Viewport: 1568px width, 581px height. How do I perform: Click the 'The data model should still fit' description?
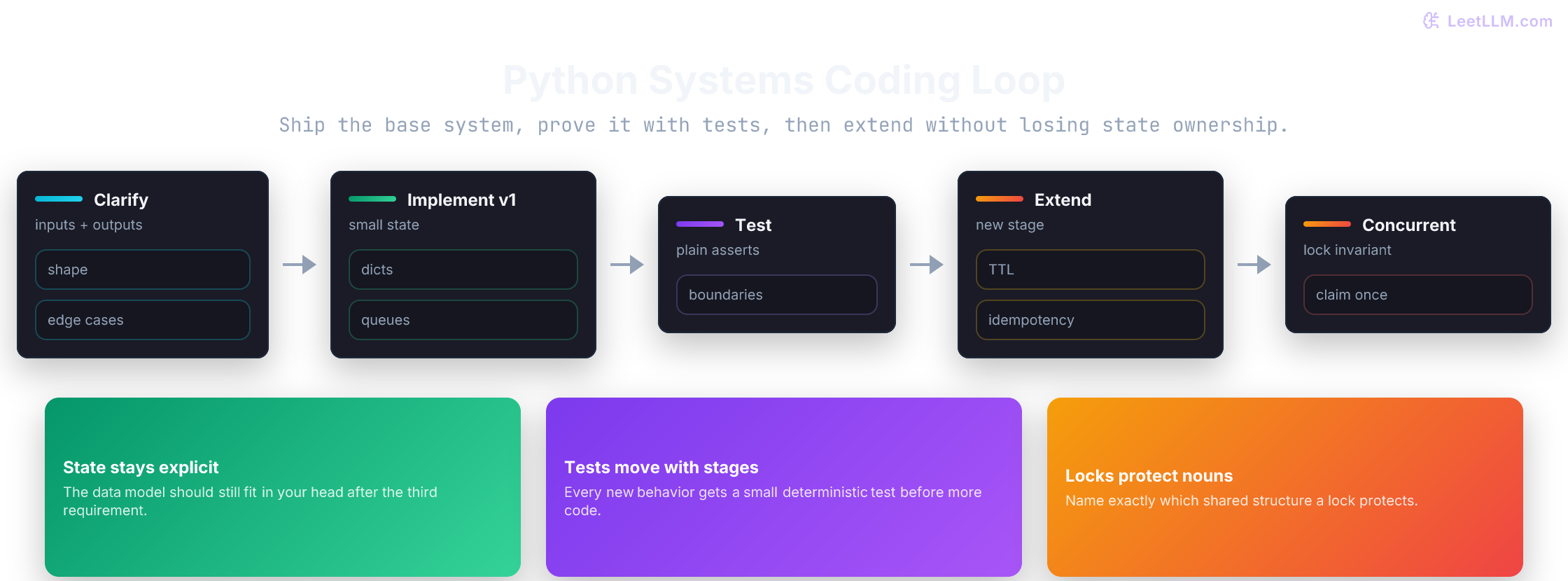coord(250,501)
